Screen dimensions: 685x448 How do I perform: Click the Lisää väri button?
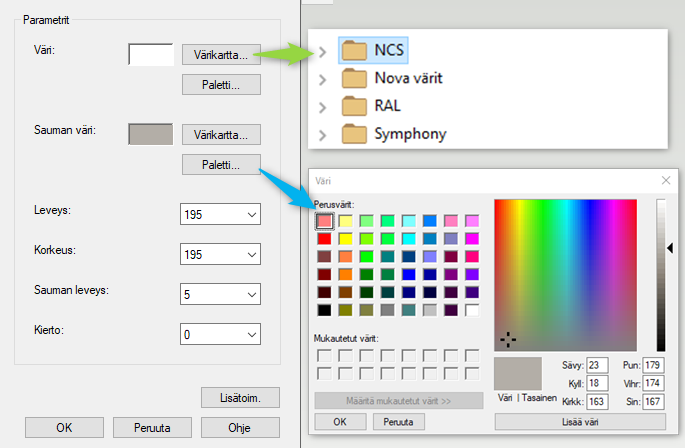coord(580,421)
